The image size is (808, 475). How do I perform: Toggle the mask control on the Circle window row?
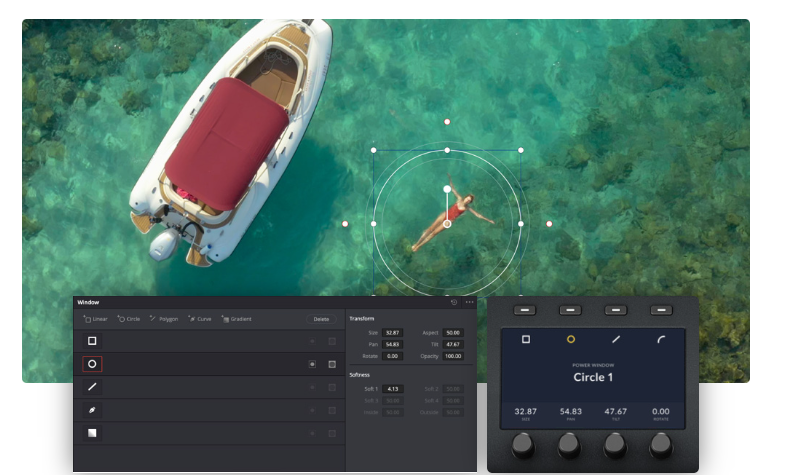pyautogui.click(x=332, y=364)
